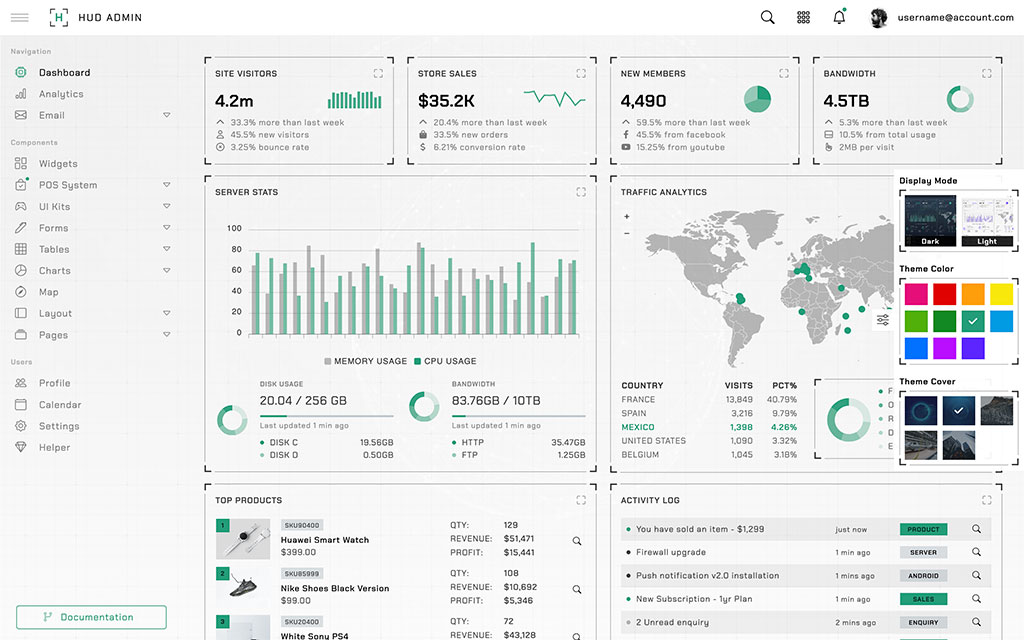The image size is (1024, 640).
Task: Expand the POS System submenu
Action: coord(167,185)
